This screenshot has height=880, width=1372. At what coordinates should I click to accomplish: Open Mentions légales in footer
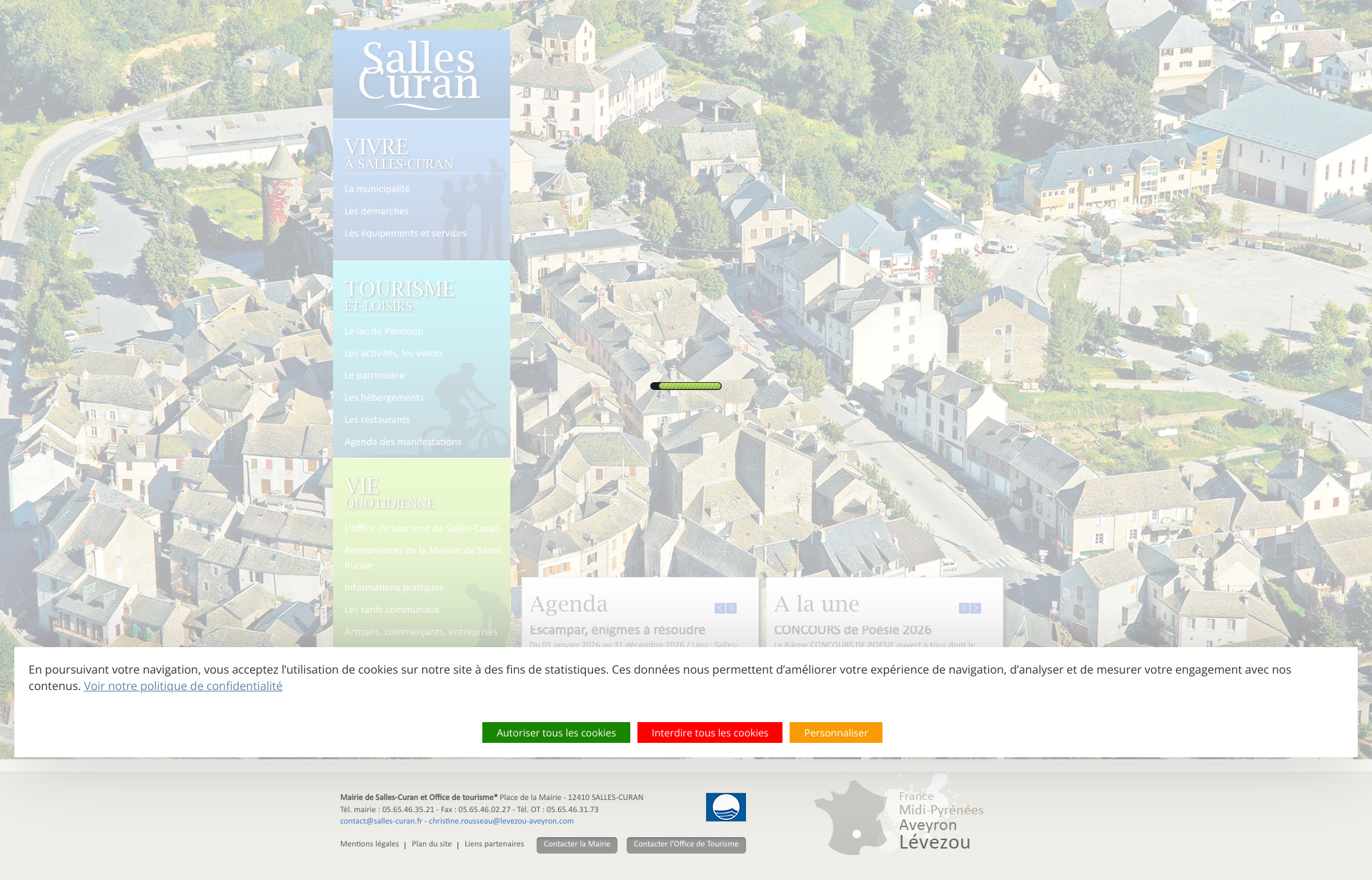[x=369, y=844]
